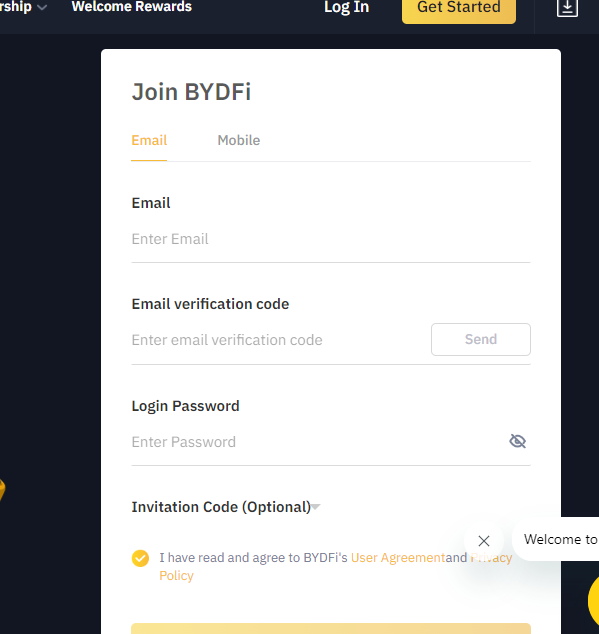
Task: Click the Get Started button
Action: (x=459, y=10)
